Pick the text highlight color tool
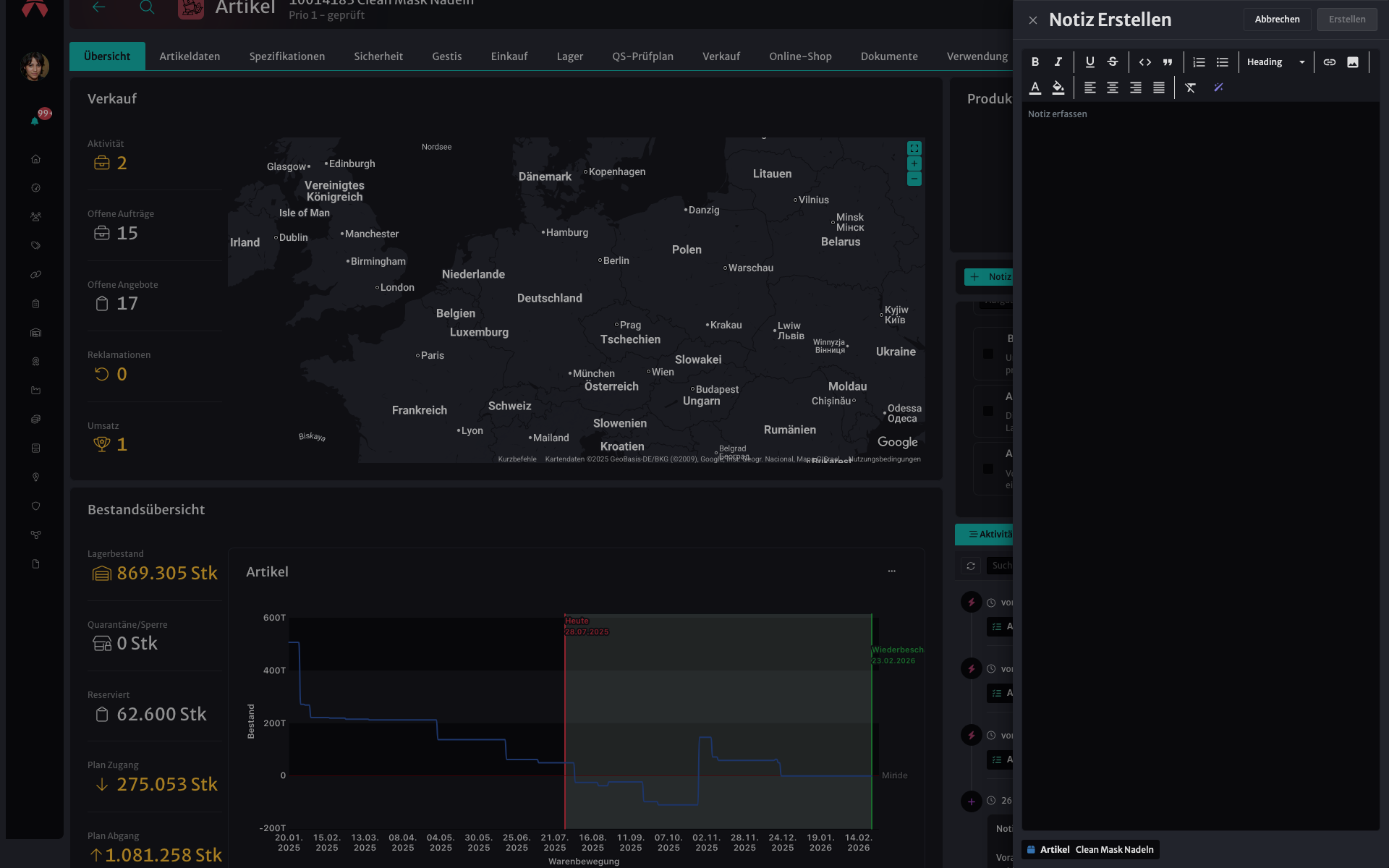The width and height of the screenshot is (1389, 868). [1058, 88]
